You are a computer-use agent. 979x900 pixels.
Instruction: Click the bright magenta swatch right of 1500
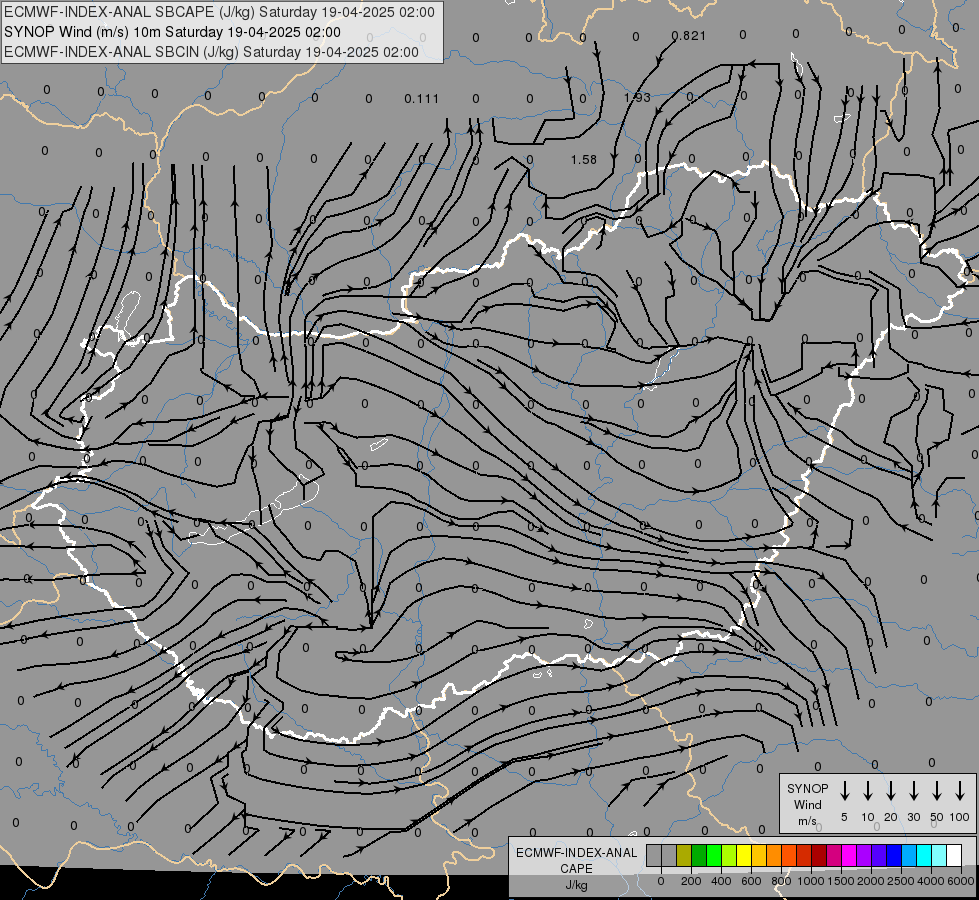(x=849, y=855)
